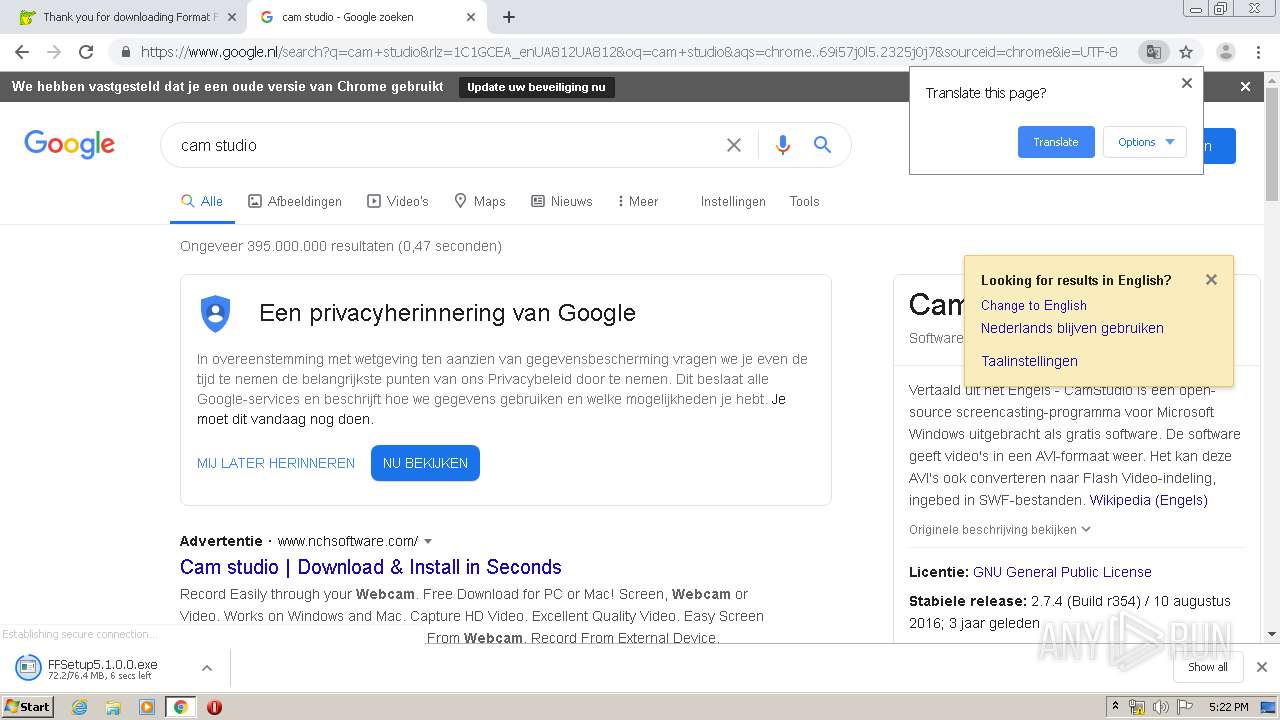Choose MIJ LATER HERINNEREN
Image resolution: width=1280 pixels, height=720 pixels.
point(276,463)
